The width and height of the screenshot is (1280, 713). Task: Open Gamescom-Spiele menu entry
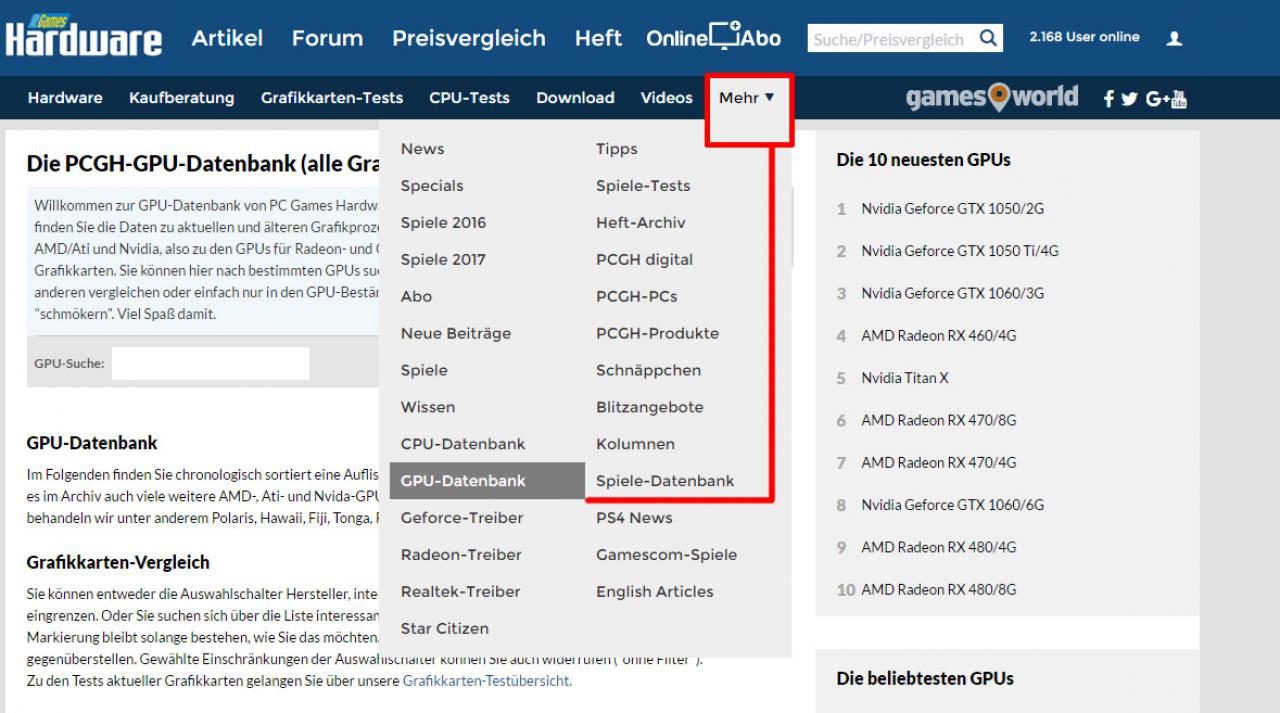666,555
